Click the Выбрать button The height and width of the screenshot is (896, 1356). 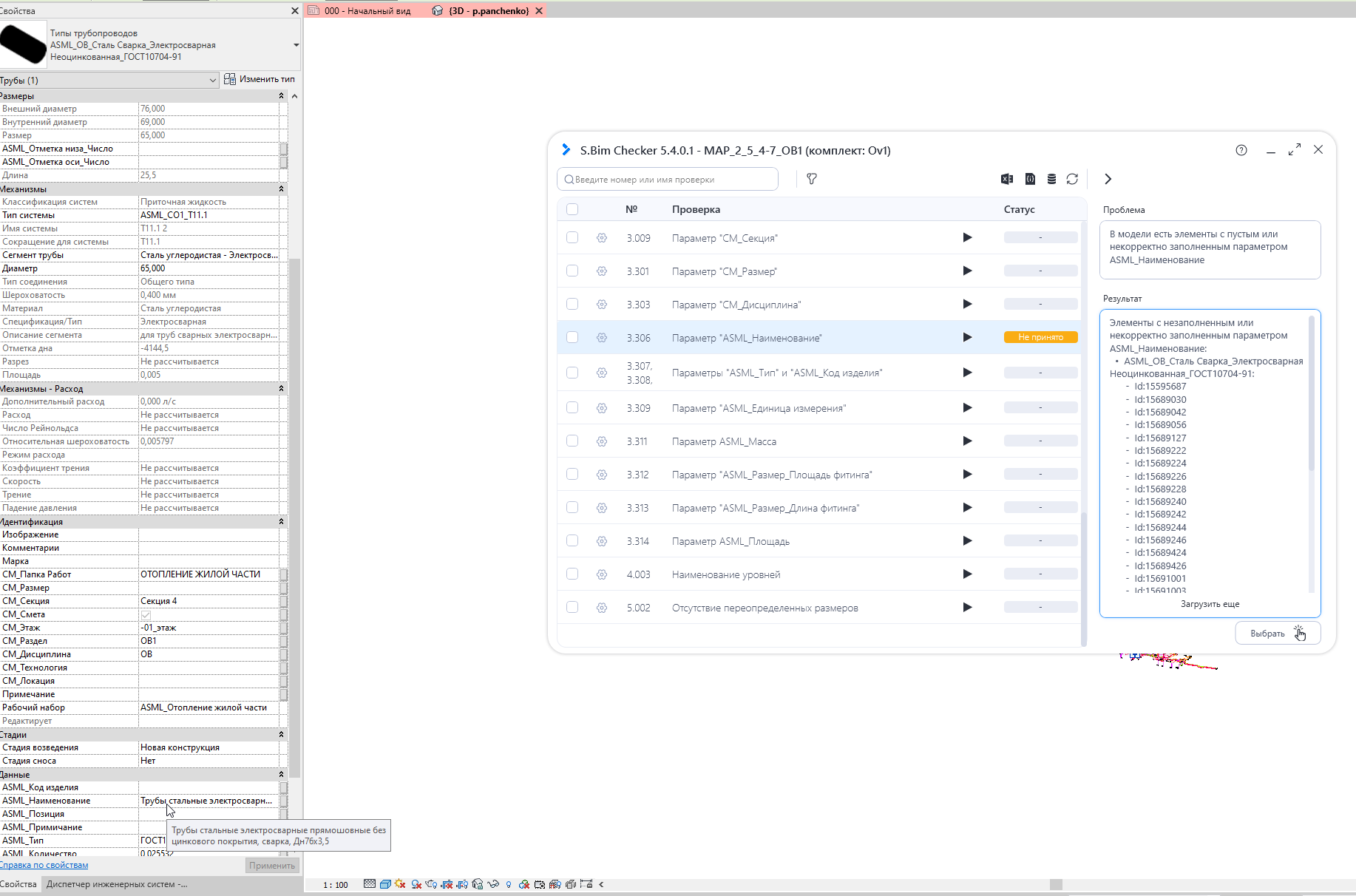[1278, 634]
